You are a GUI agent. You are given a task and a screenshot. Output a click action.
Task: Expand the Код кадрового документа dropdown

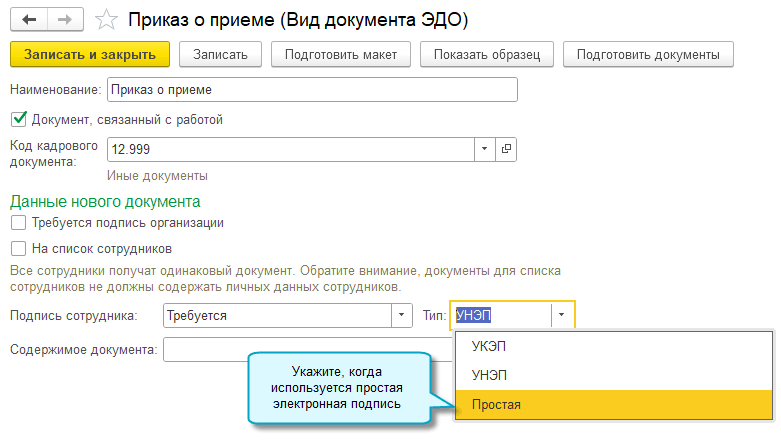tap(484, 149)
